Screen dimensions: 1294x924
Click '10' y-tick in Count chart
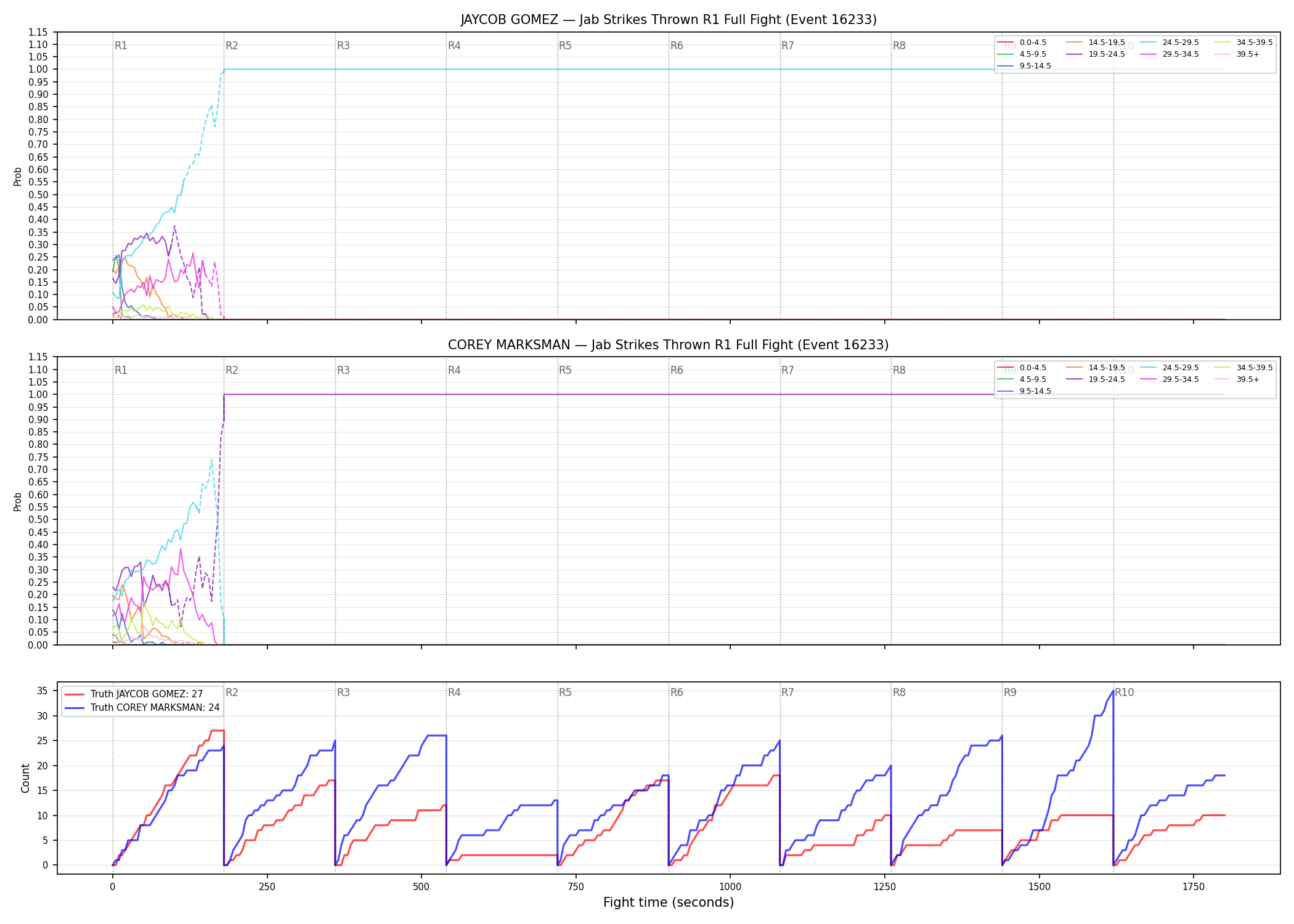coord(43,816)
